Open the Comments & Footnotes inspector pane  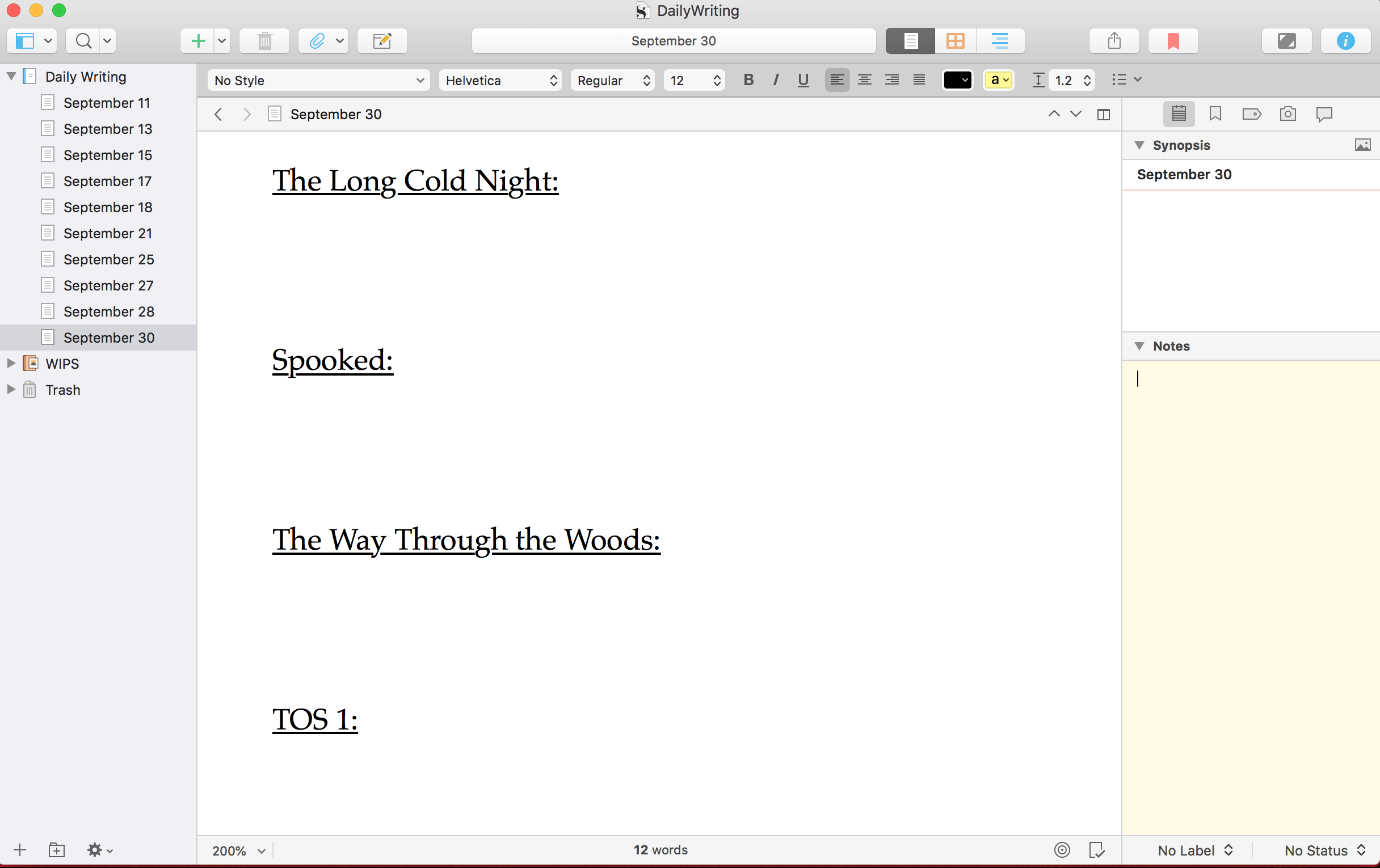[1324, 113]
